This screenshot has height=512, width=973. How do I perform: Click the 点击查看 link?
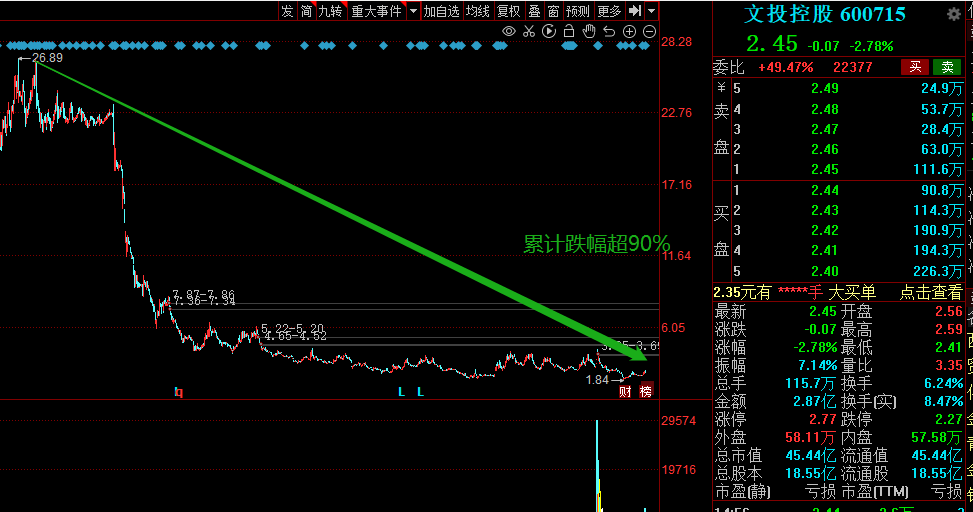[931, 292]
